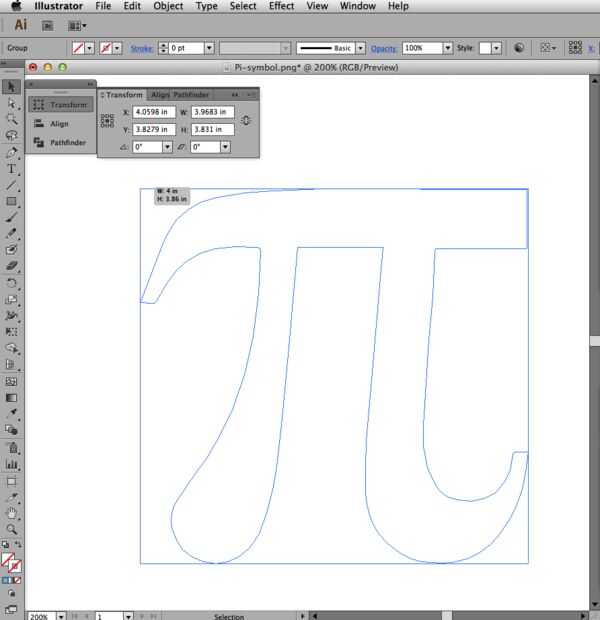Select the Blend tool
The height and width of the screenshot is (620, 600).
point(11,430)
